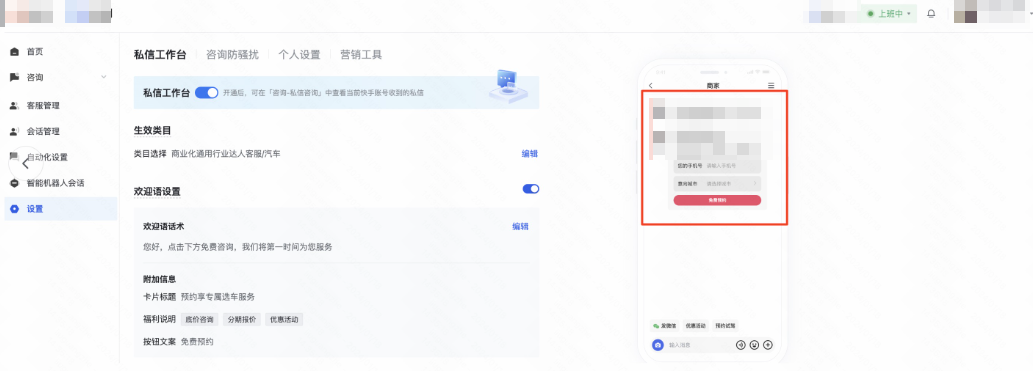
Task: Switch to the 个人设置 tab
Action: (x=299, y=55)
